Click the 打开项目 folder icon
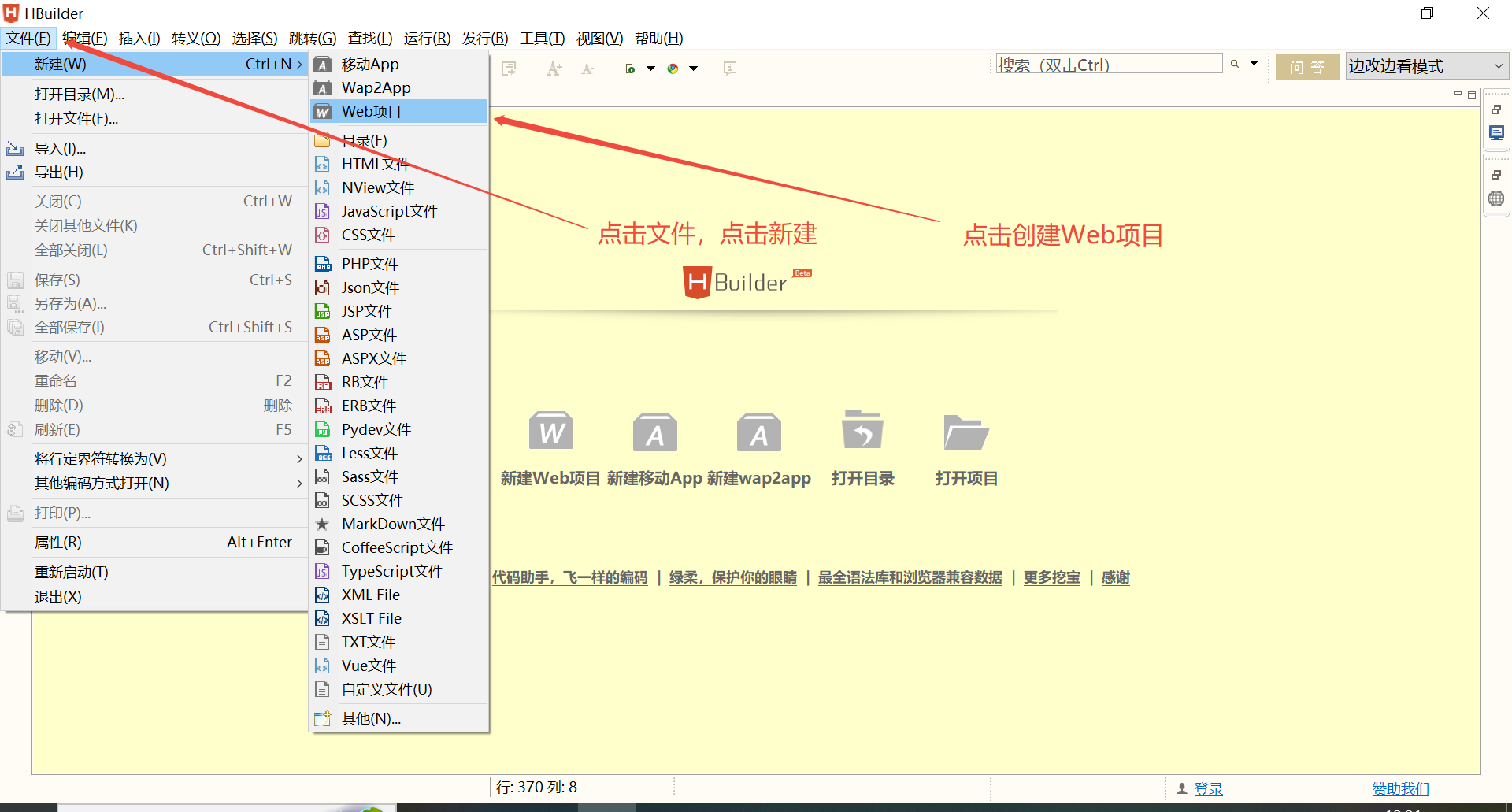The height and width of the screenshot is (812, 1512). 965,432
